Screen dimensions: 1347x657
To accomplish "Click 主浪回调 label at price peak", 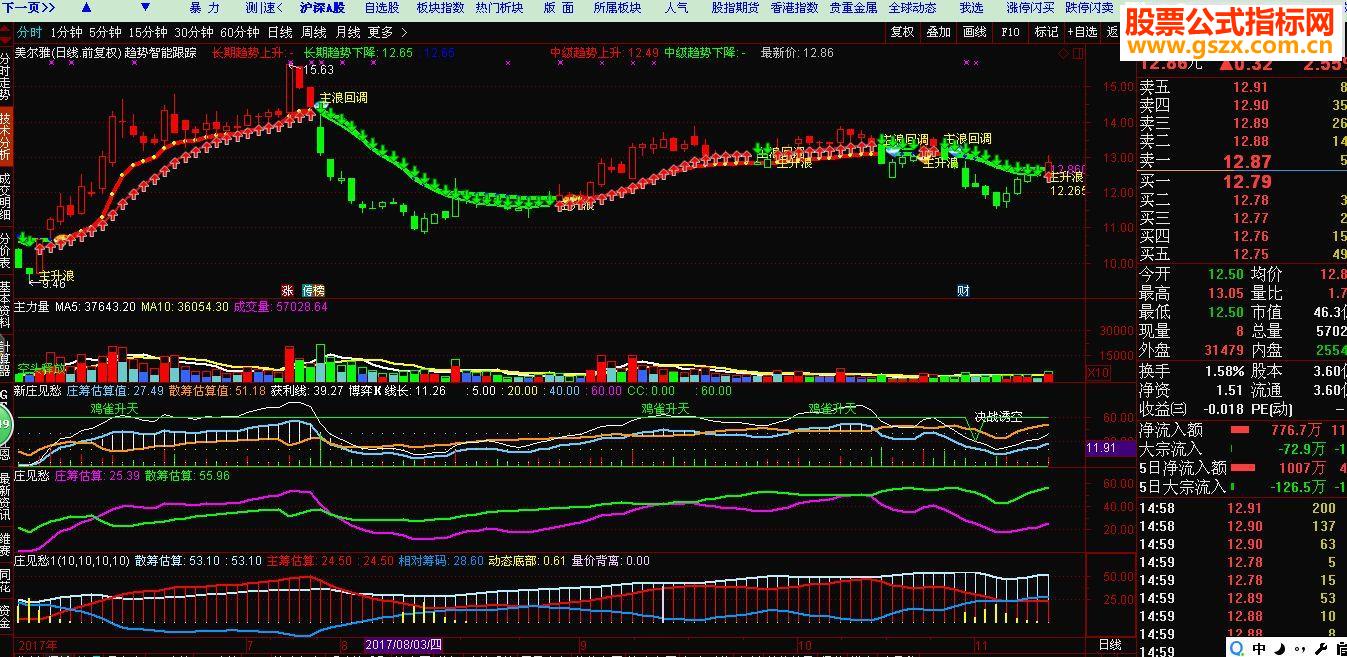I will (x=342, y=99).
